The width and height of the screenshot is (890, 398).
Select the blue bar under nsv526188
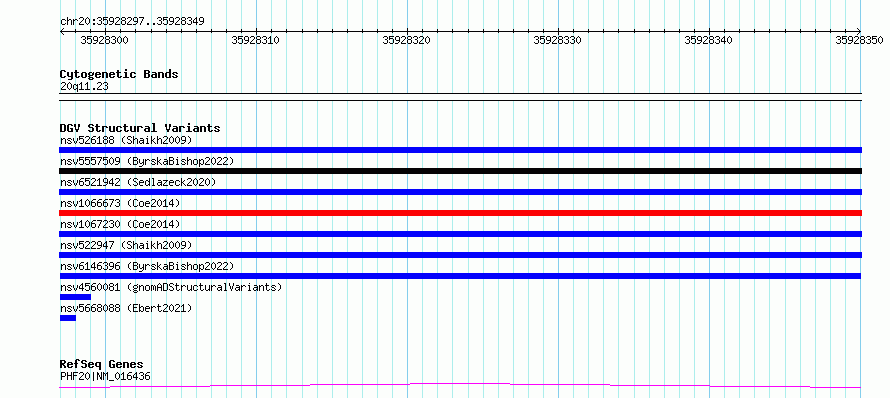[x=460, y=150]
